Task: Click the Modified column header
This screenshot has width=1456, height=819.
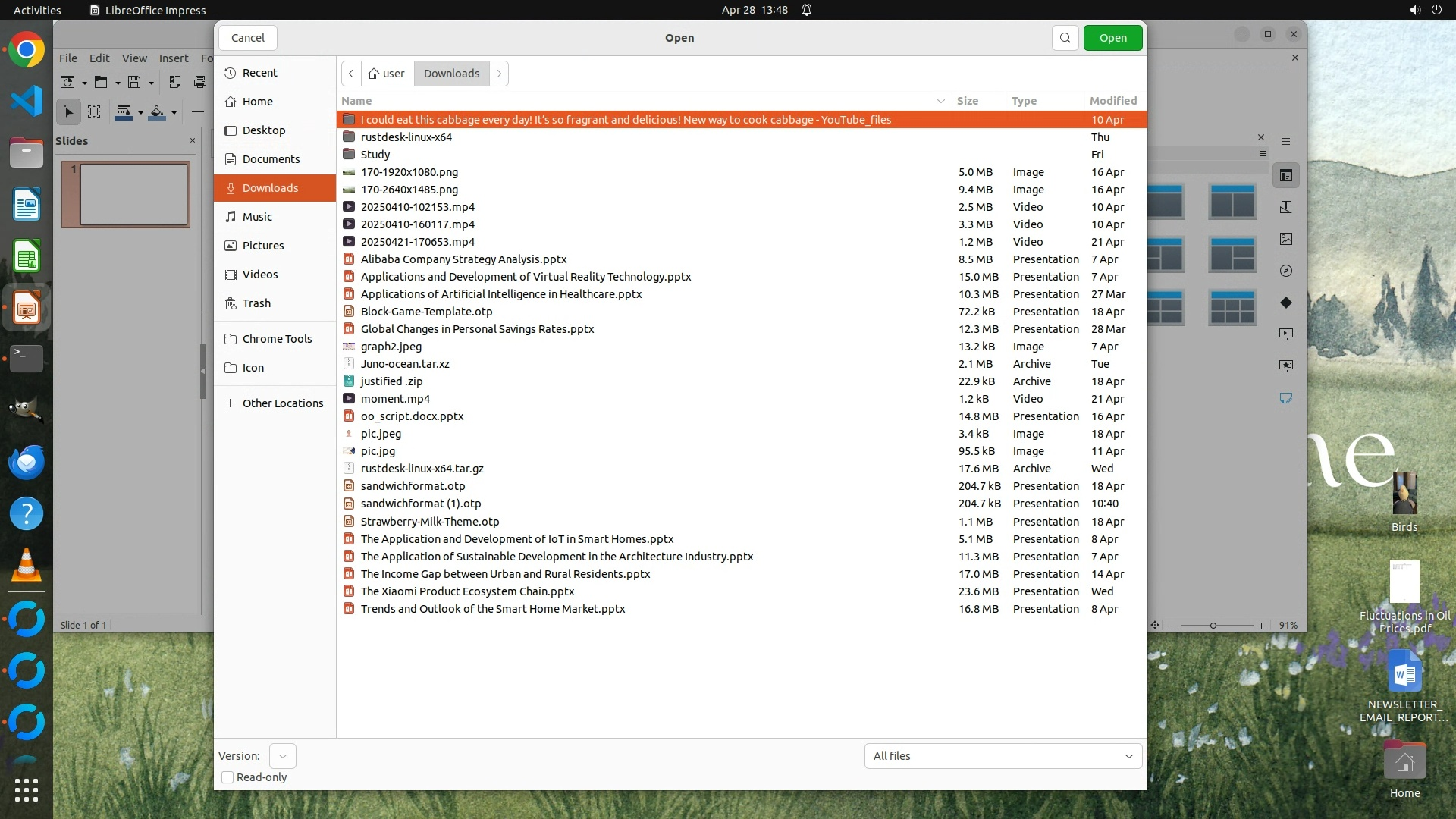Action: tap(1112, 101)
